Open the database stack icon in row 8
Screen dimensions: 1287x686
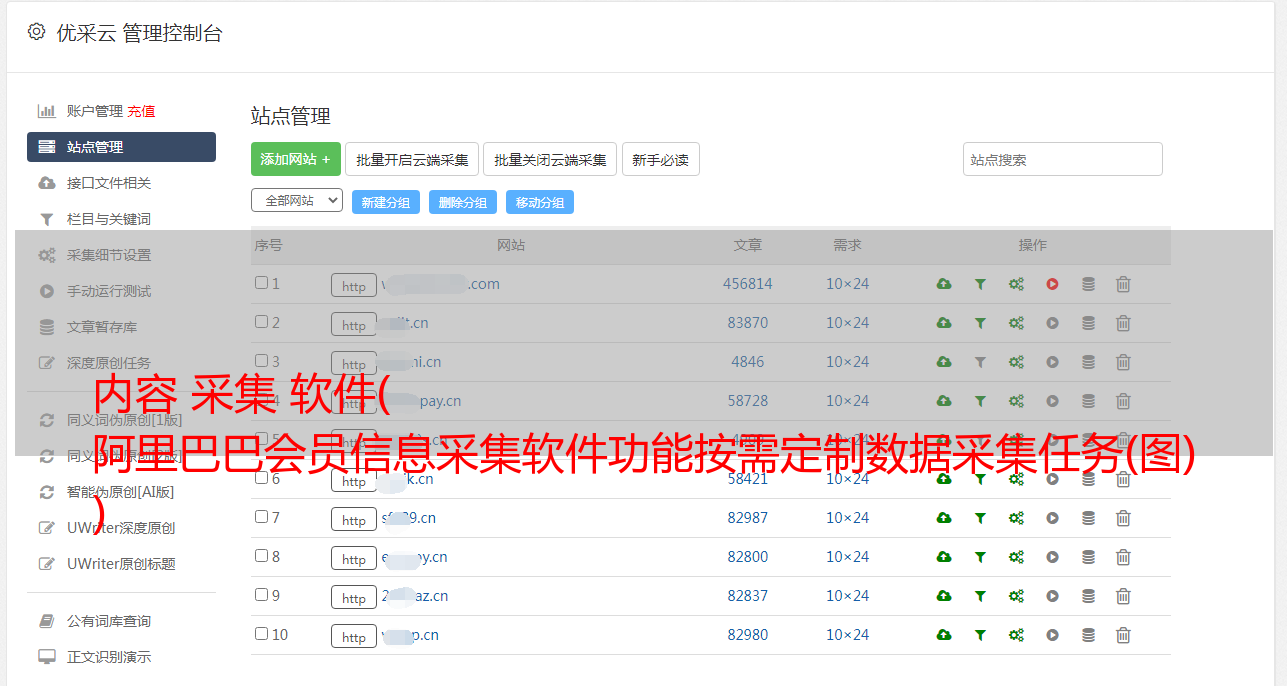click(x=1088, y=557)
